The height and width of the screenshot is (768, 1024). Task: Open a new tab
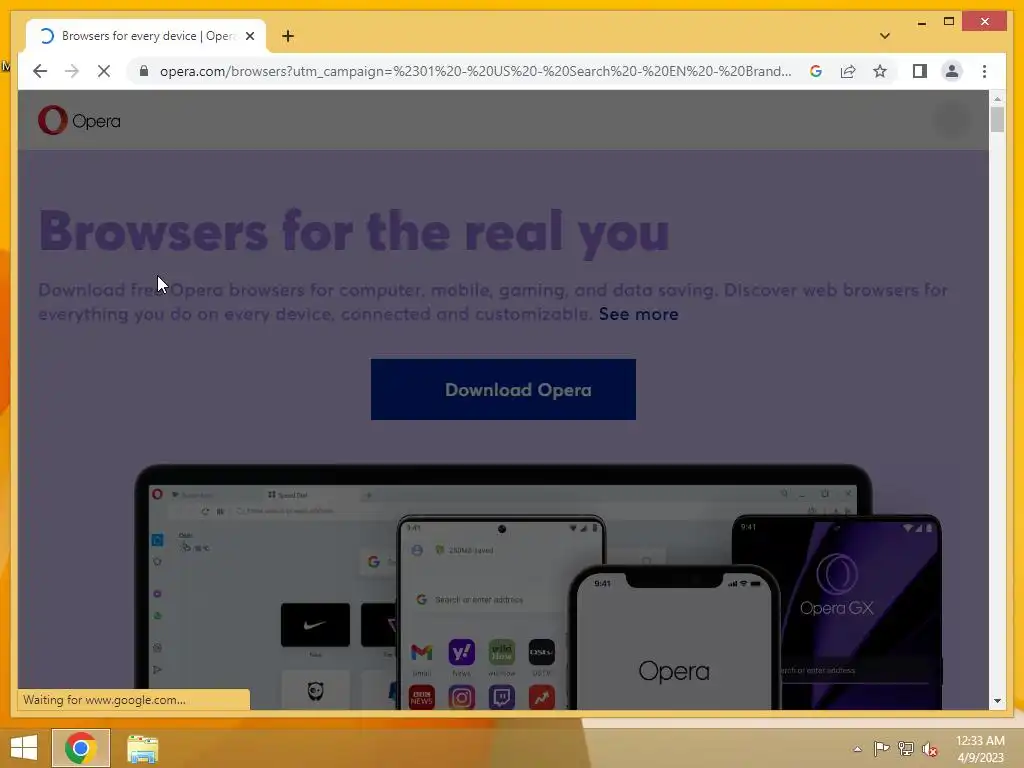[288, 37]
